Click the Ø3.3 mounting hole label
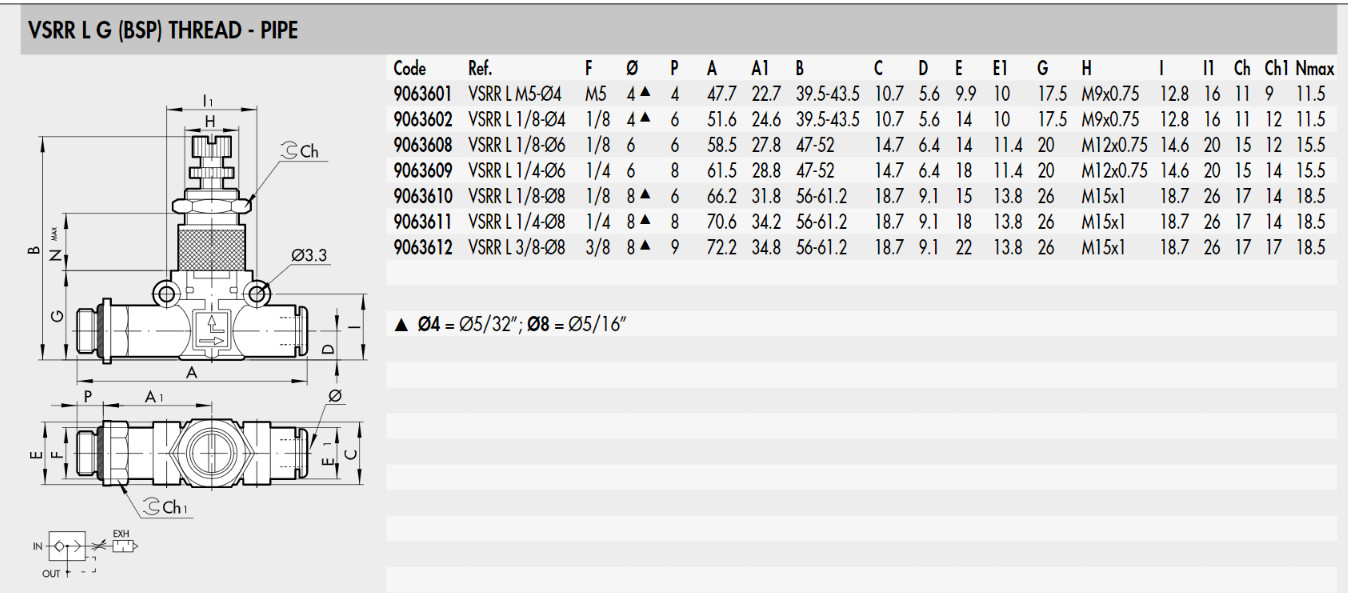The image size is (1348, 593). tap(309, 256)
